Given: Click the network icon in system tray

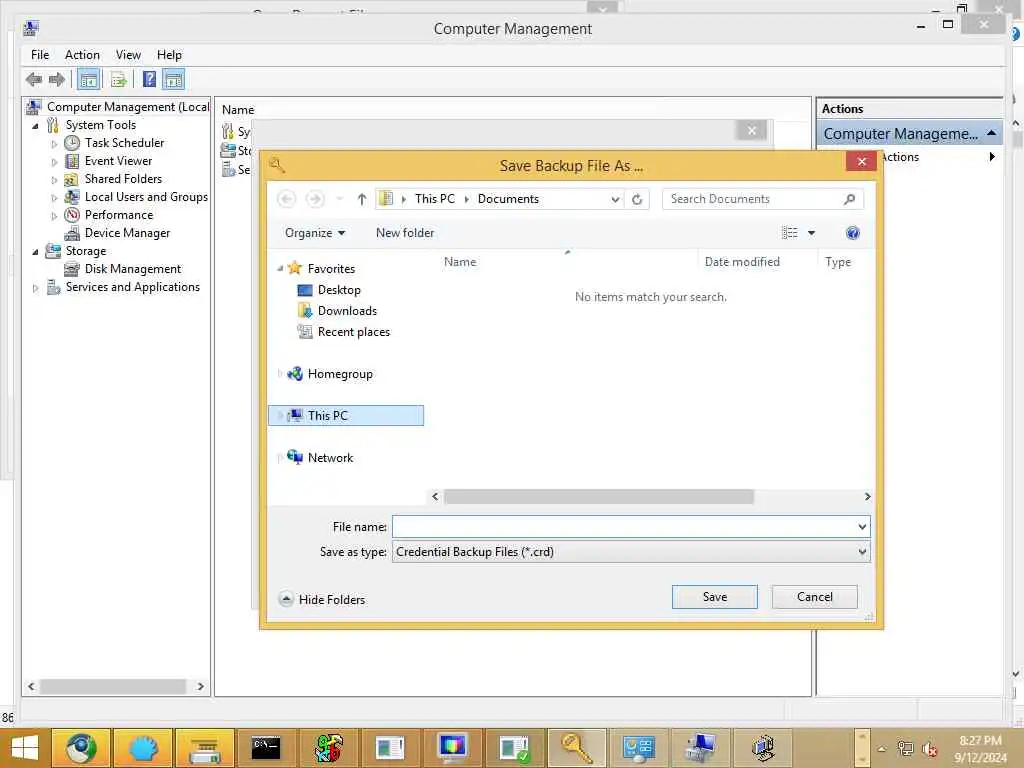Looking at the screenshot, I should (x=905, y=749).
